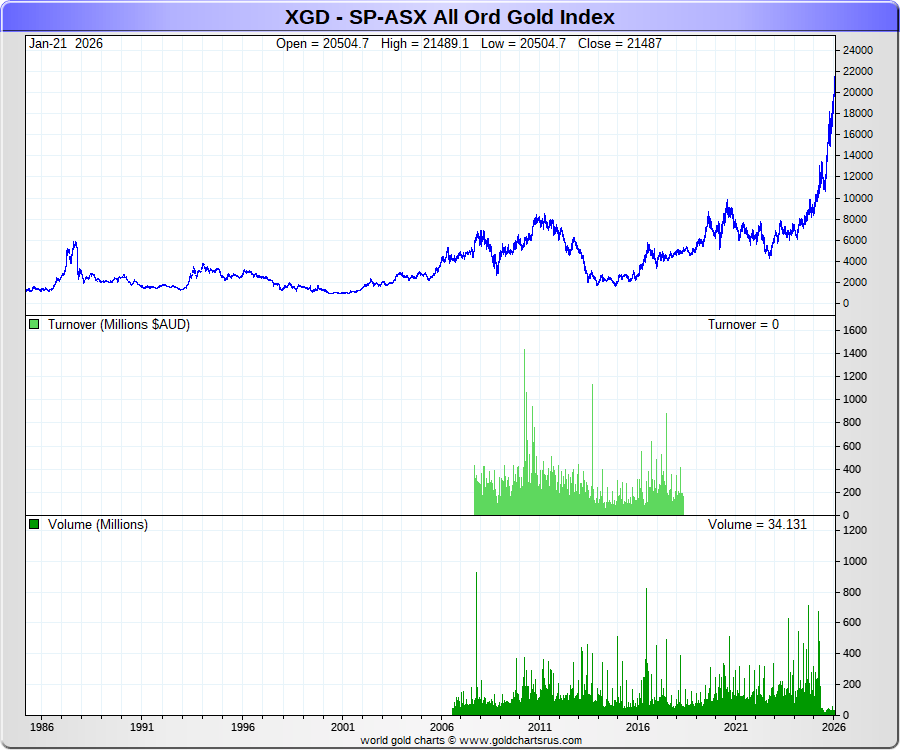Click the light green Turnover legend square
900x750 pixels.
pos(34,325)
